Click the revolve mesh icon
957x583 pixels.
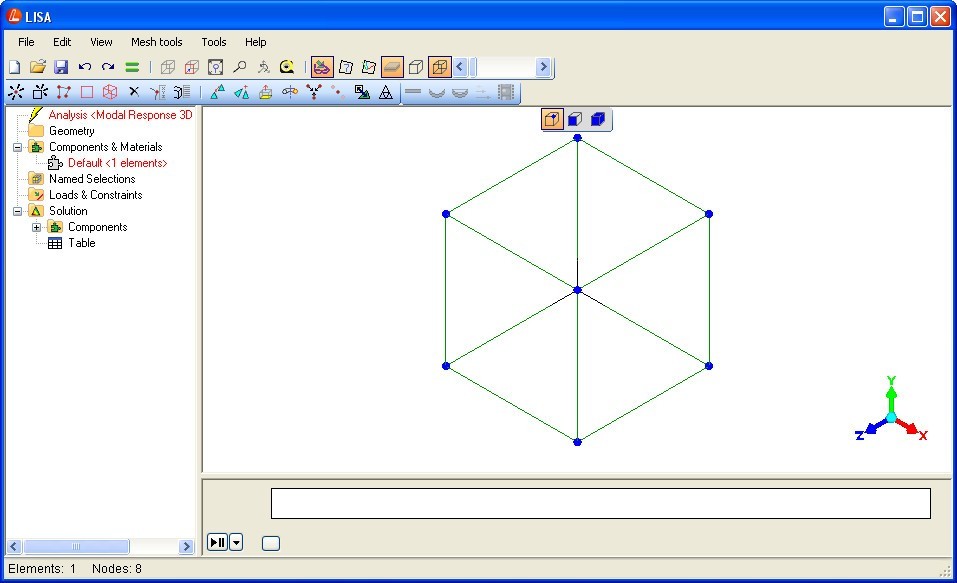290,92
